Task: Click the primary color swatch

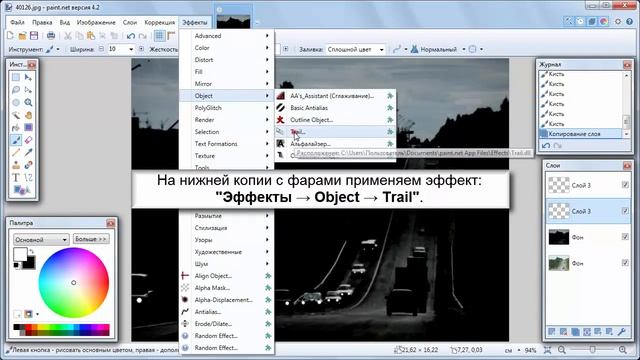Action: point(20,254)
